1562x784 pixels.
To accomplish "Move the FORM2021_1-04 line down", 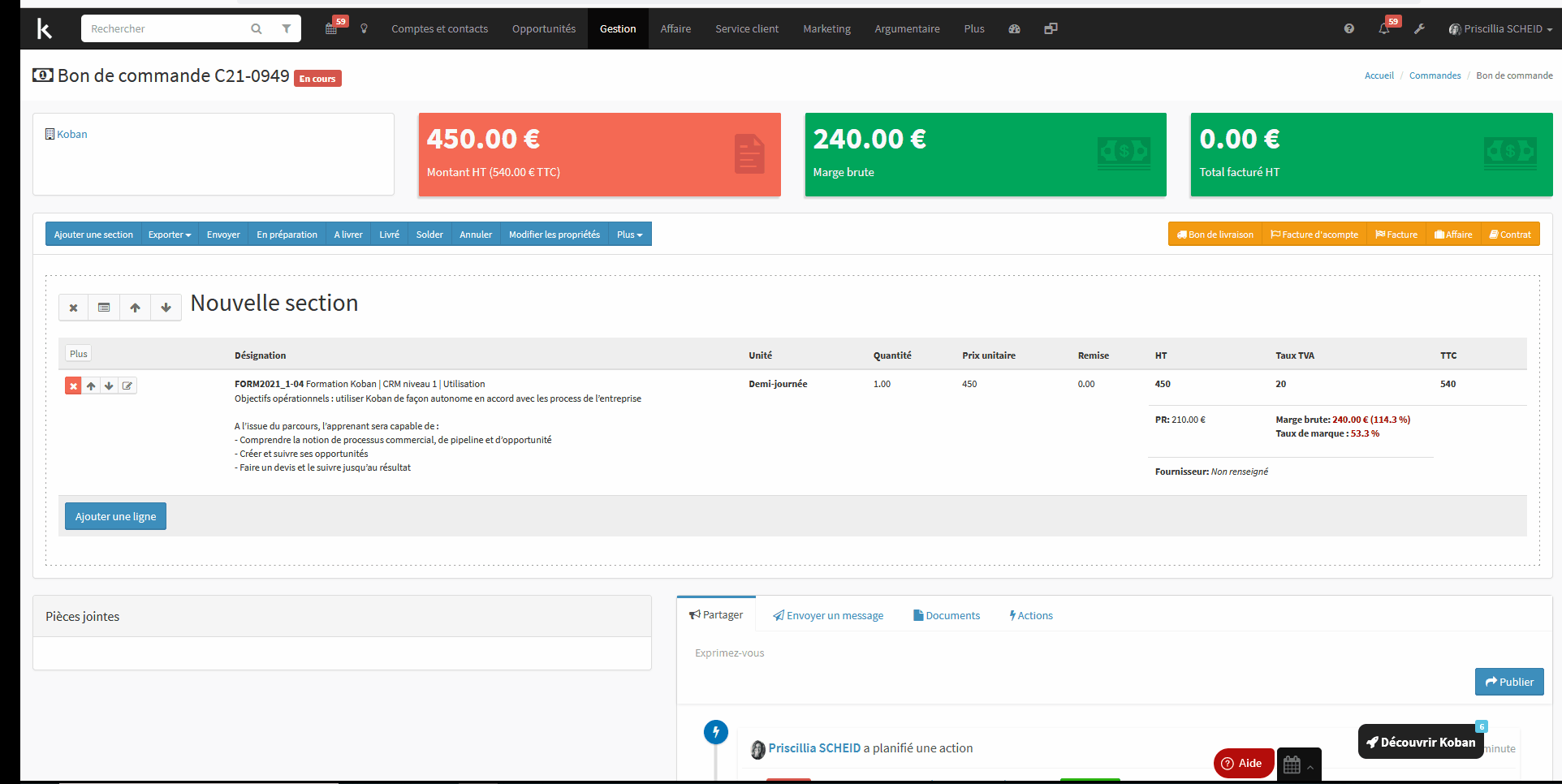I will [109, 386].
